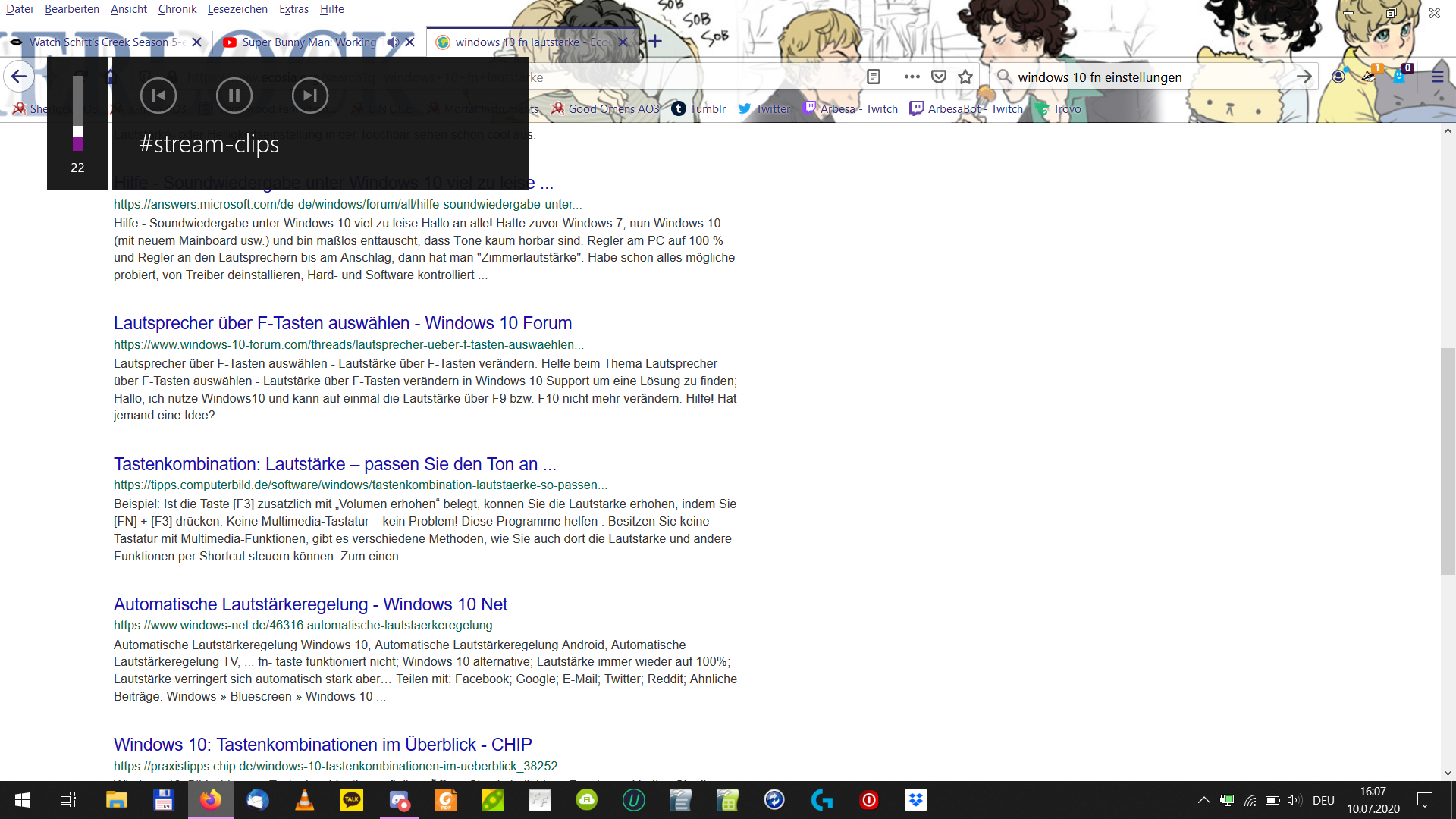Open KakaoTalk from taskbar

pyautogui.click(x=352, y=800)
